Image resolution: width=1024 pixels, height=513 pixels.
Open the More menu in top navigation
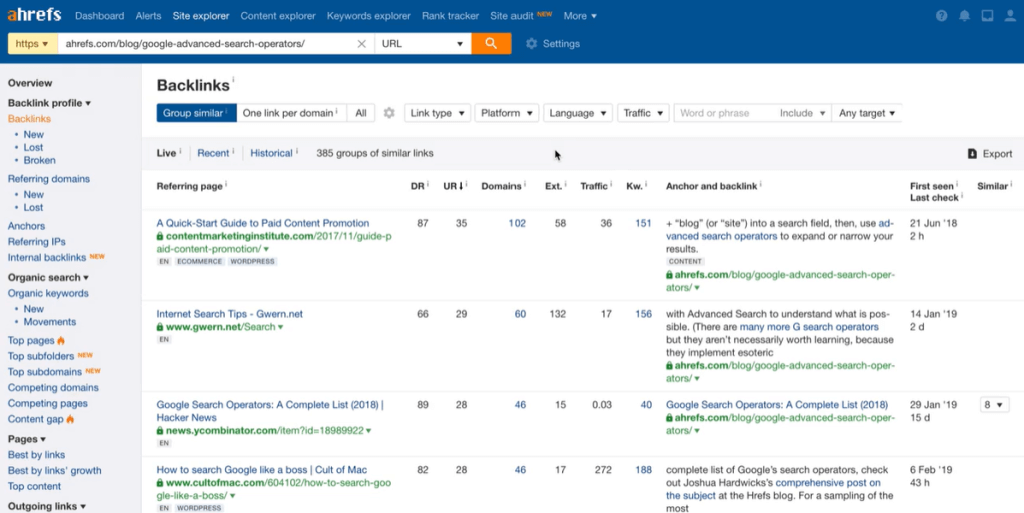580,16
